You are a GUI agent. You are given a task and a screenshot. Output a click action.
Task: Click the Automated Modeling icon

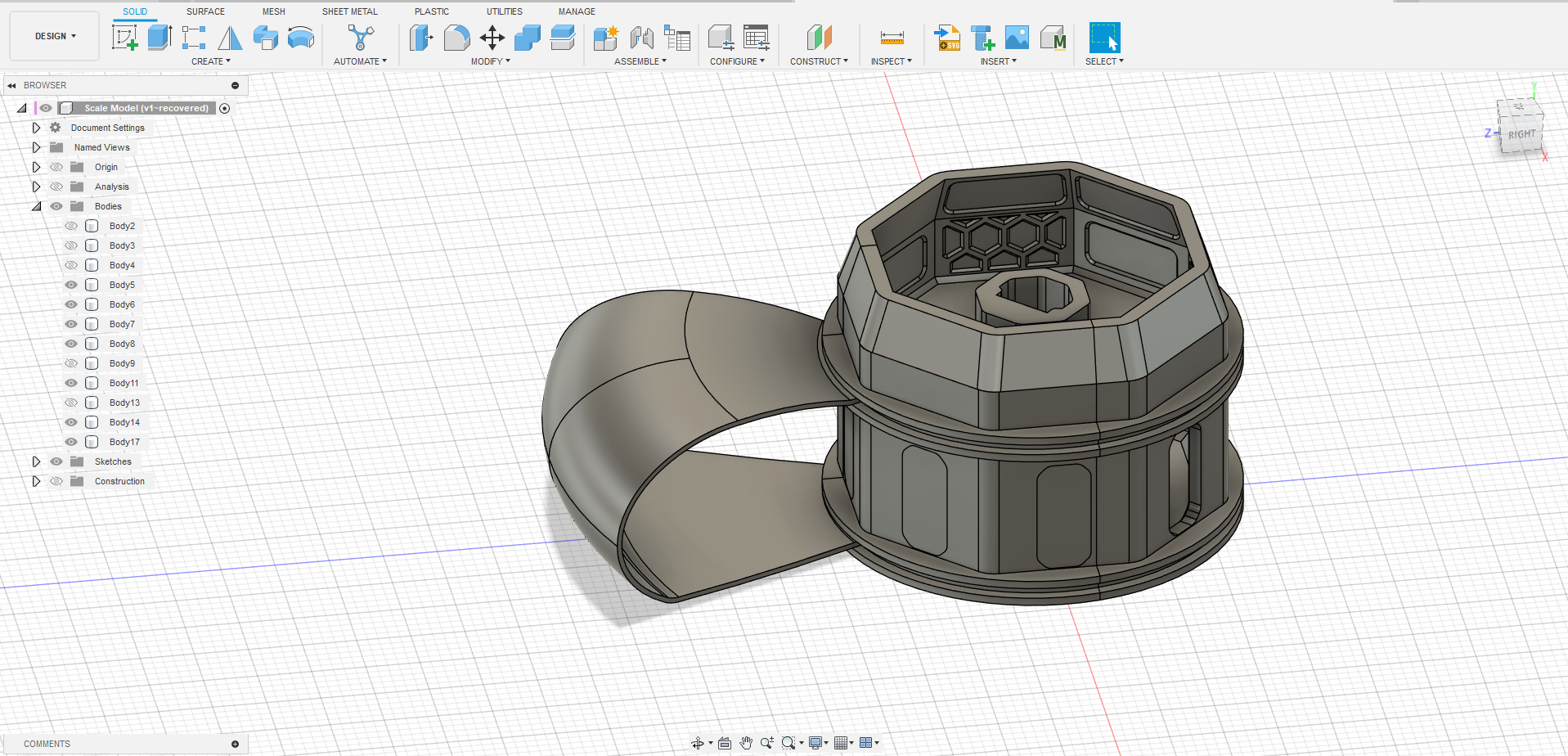point(361,38)
